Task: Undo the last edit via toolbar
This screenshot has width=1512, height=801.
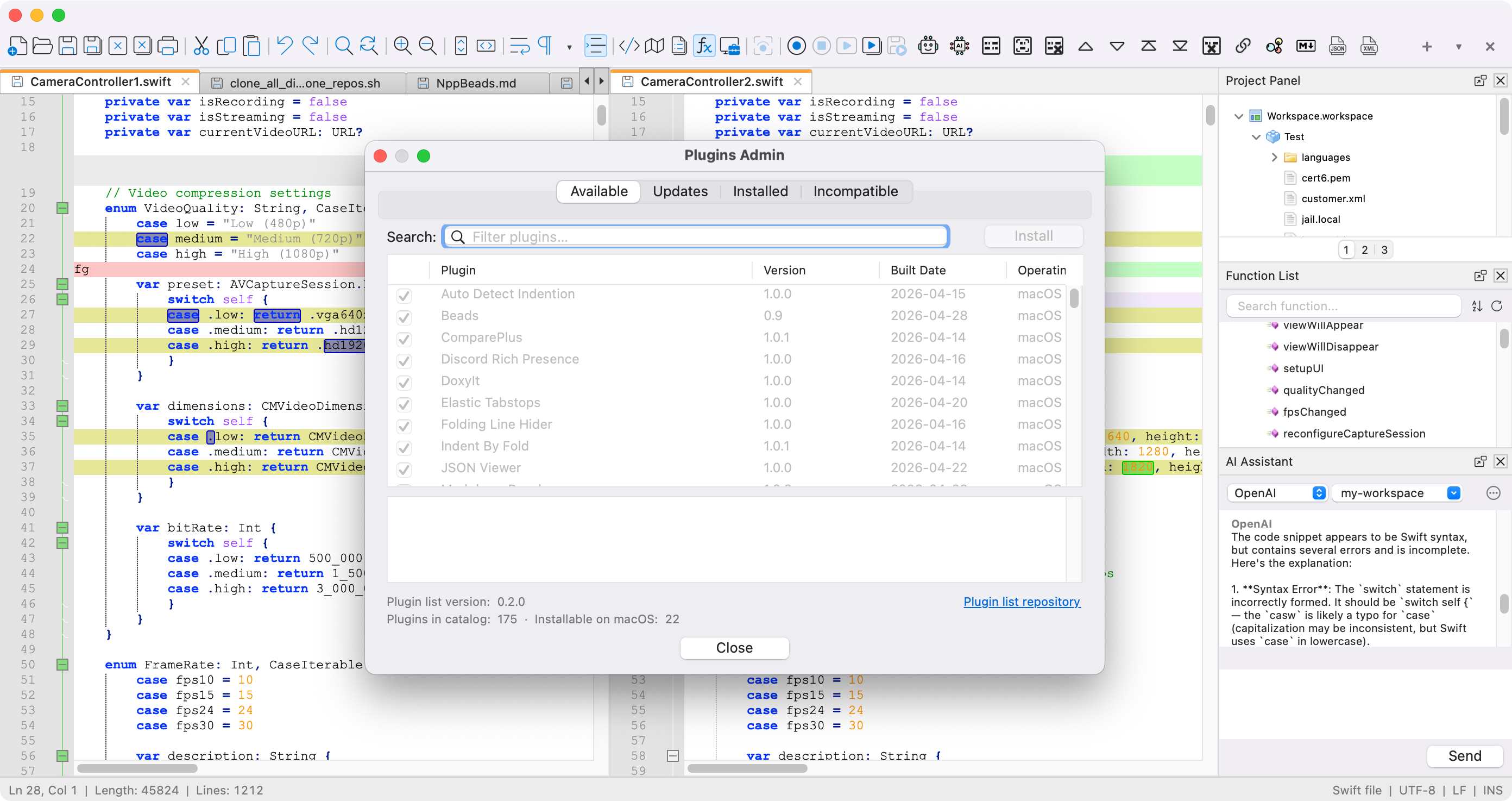Action: pyautogui.click(x=285, y=46)
